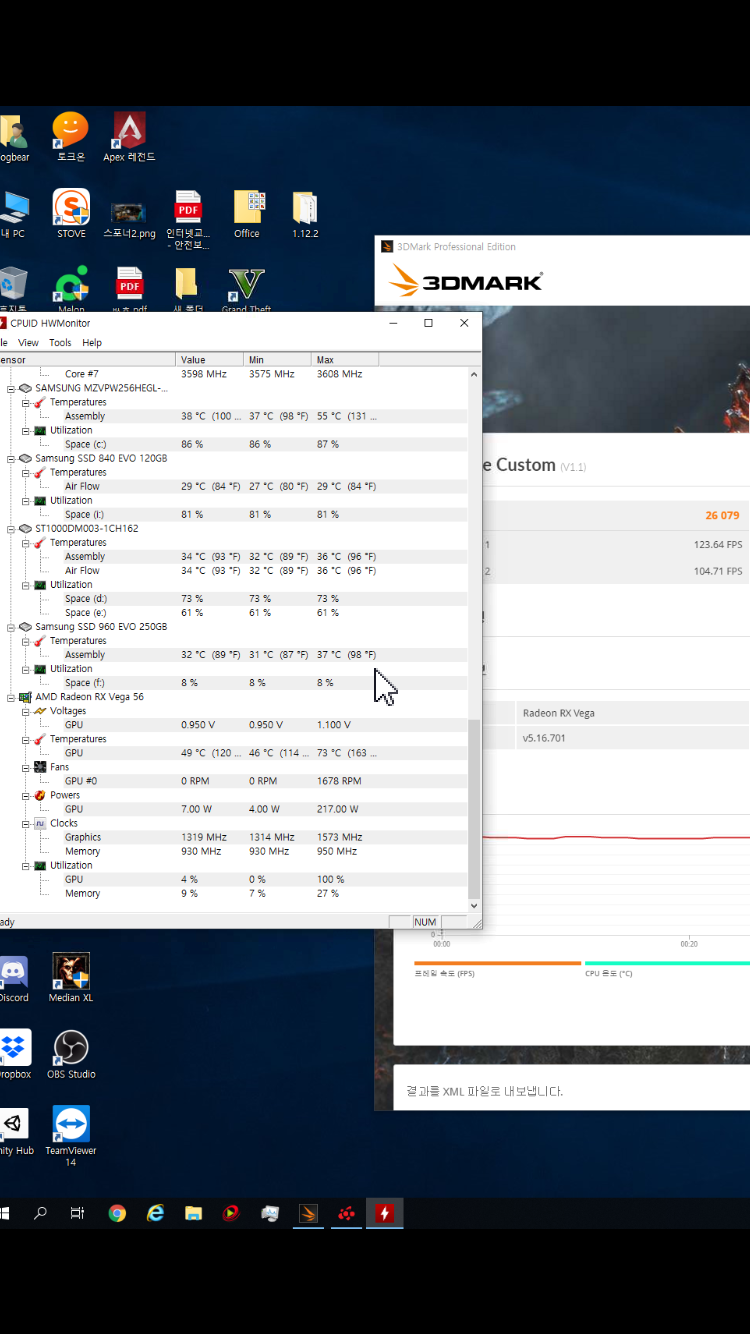
Task: Open the Dropbox desktop shortcut
Action: [14, 1054]
